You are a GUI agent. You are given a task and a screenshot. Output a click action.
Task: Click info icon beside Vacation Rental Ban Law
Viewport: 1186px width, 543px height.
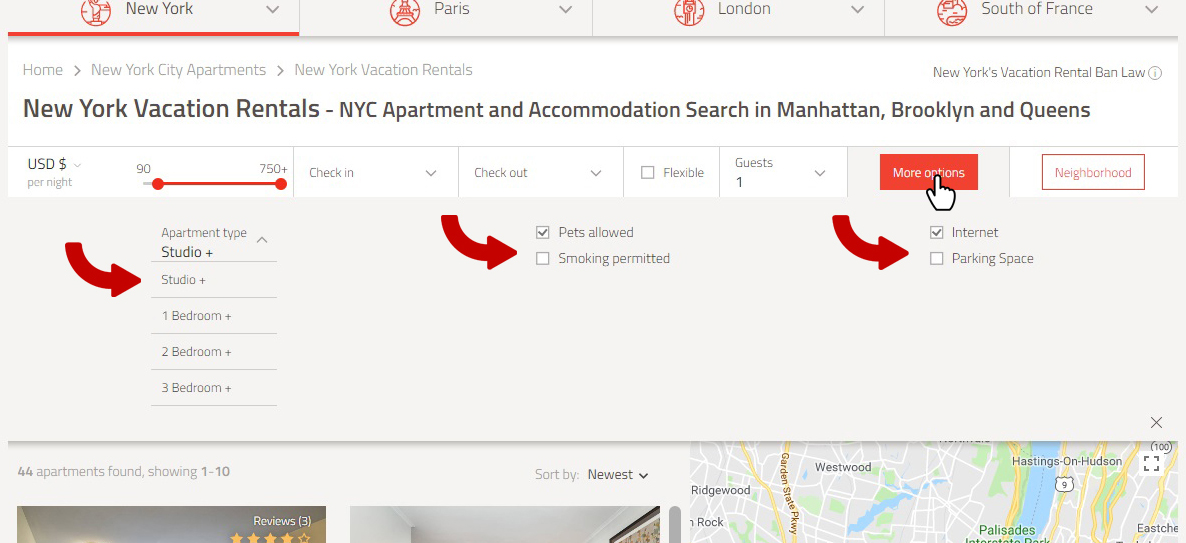[1155, 73]
